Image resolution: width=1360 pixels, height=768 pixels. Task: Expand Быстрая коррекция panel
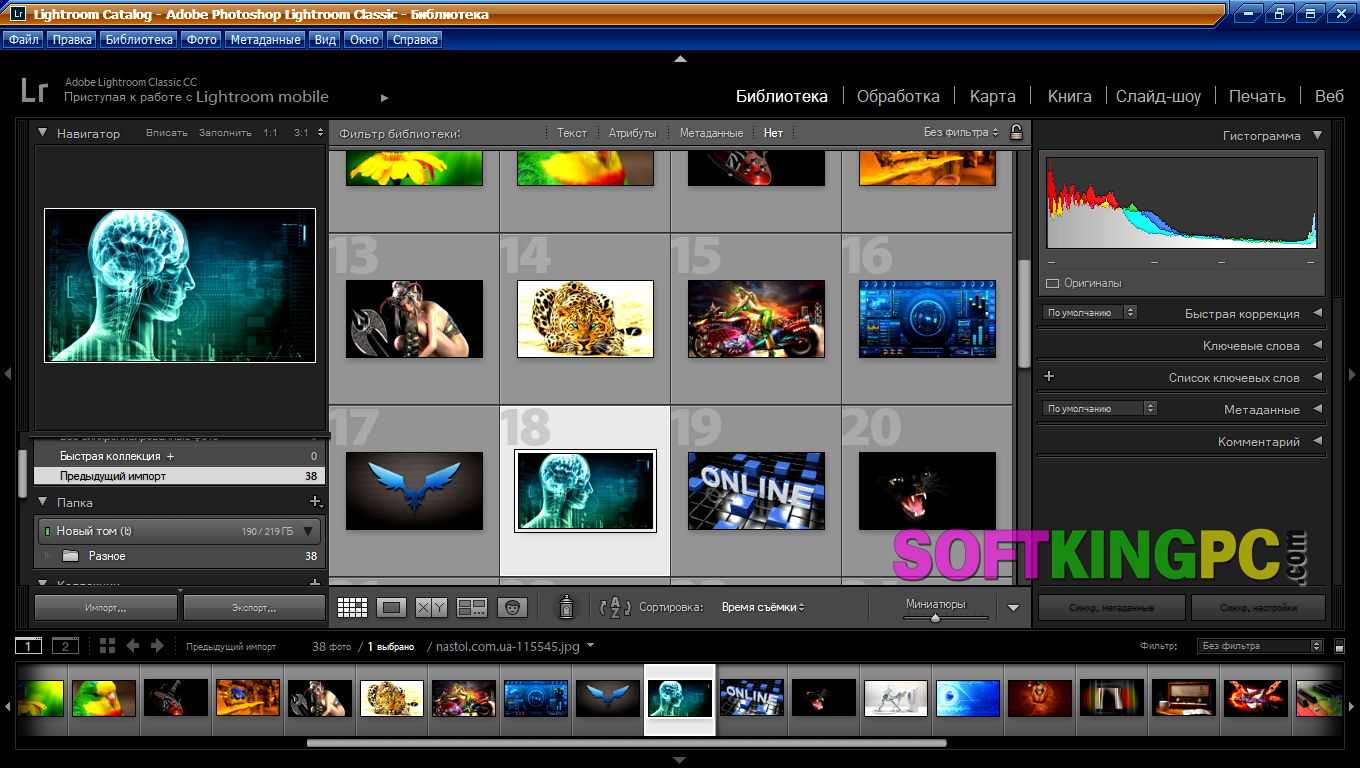pyautogui.click(x=1317, y=313)
